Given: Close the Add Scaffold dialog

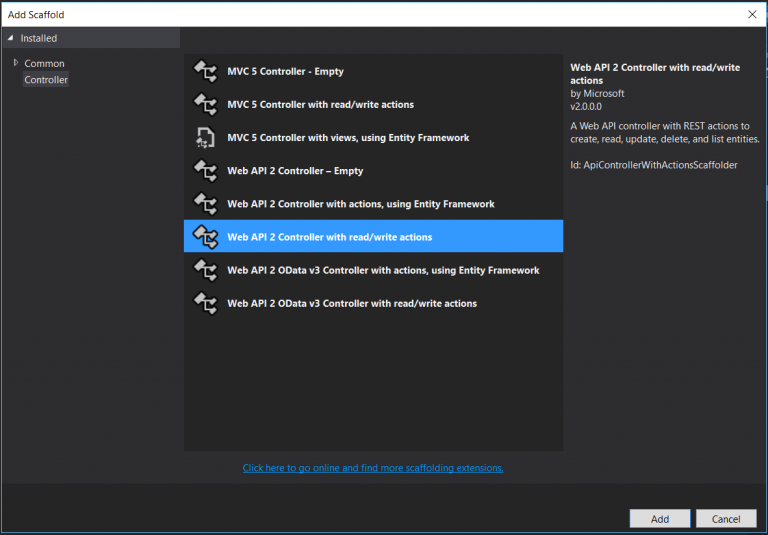Looking at the screenshot, I should tap(752, 14).
